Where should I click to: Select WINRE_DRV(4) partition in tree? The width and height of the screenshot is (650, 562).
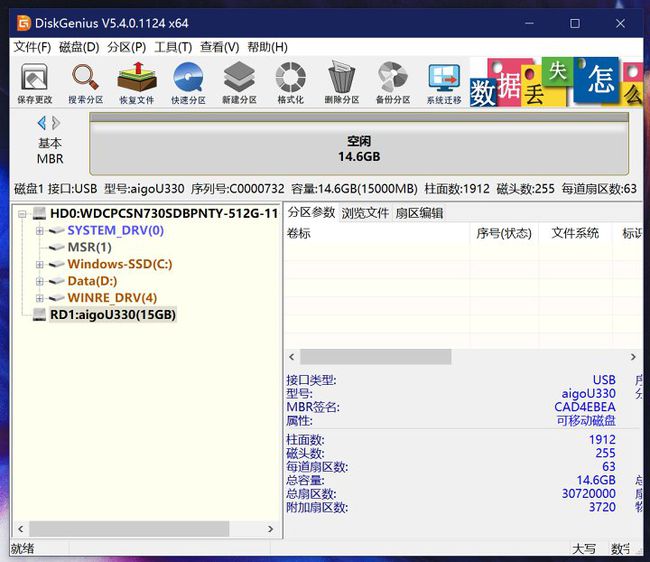pos(112,298)
